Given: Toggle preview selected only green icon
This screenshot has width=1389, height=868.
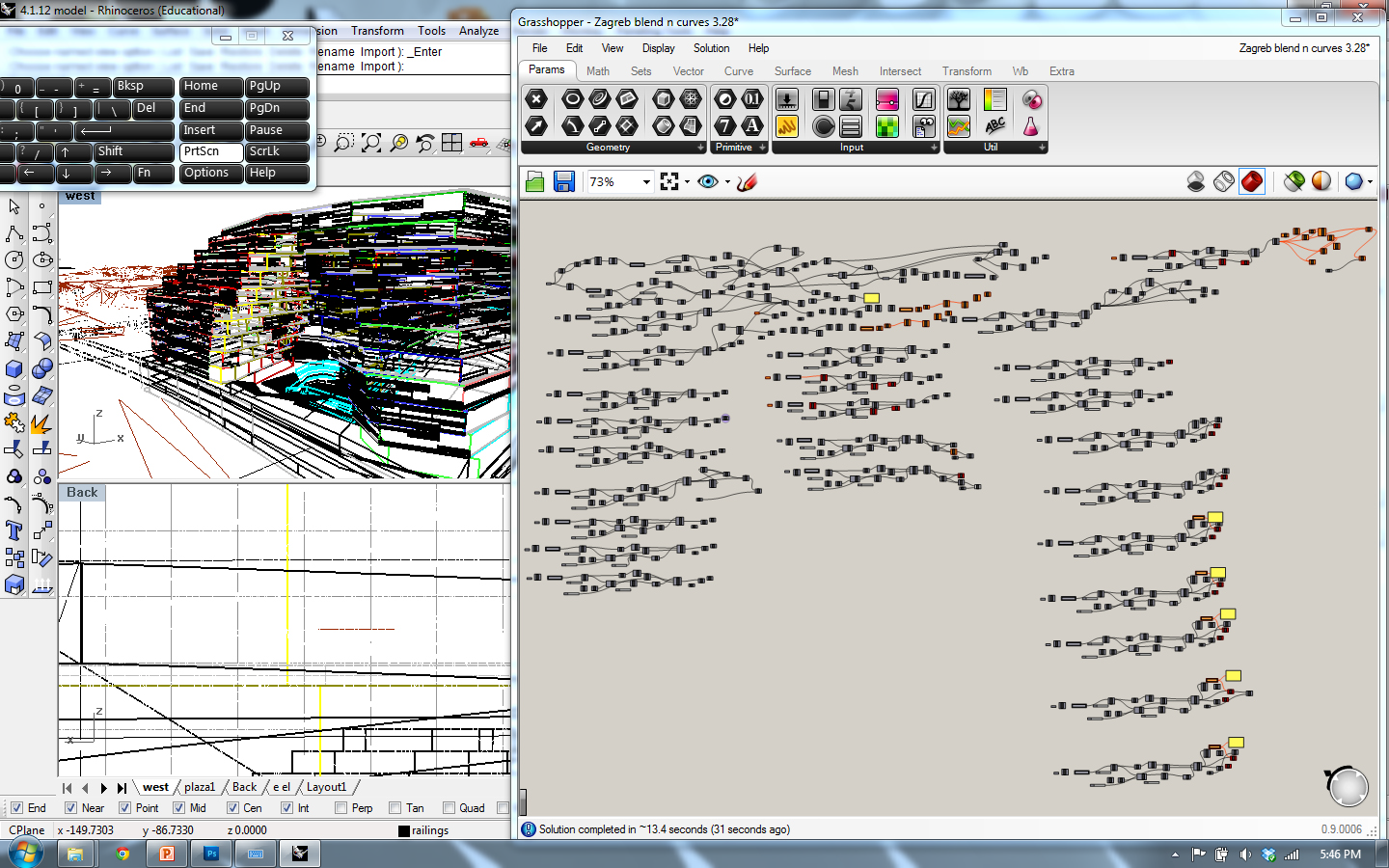Looking at the screenshot, I should [x=1294, y=181].
